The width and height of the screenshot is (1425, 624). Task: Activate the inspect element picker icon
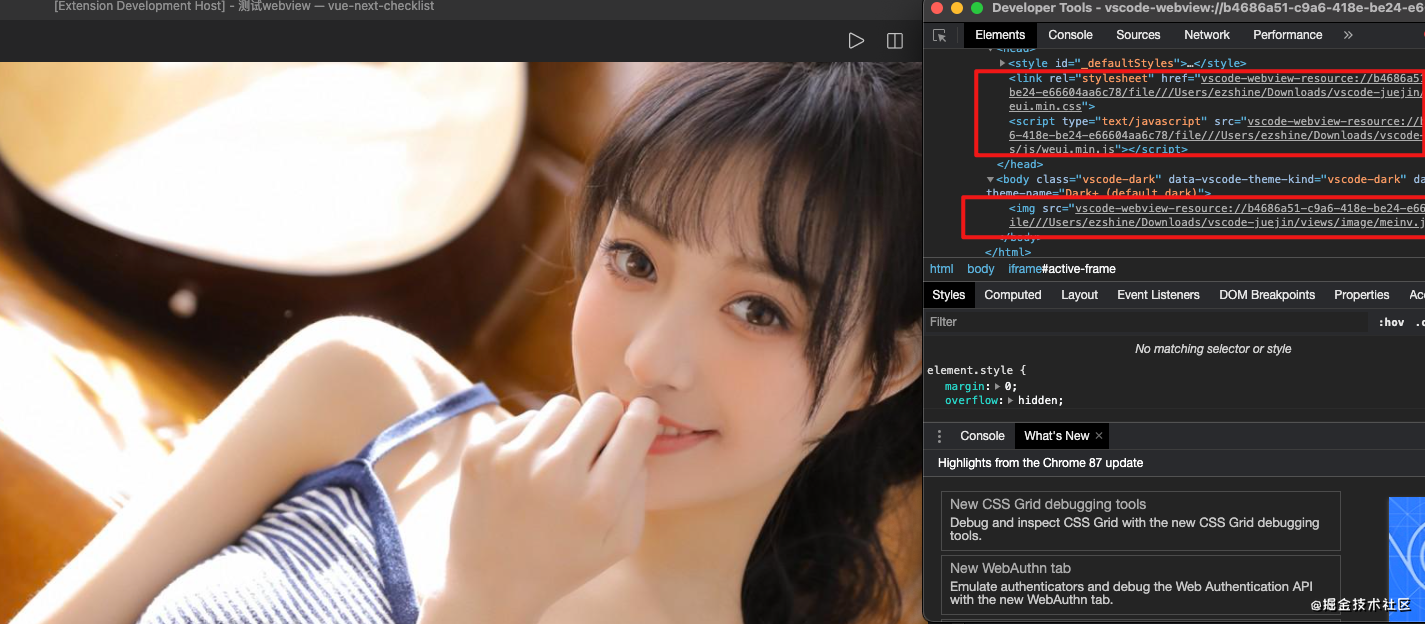tap(940, 35)
